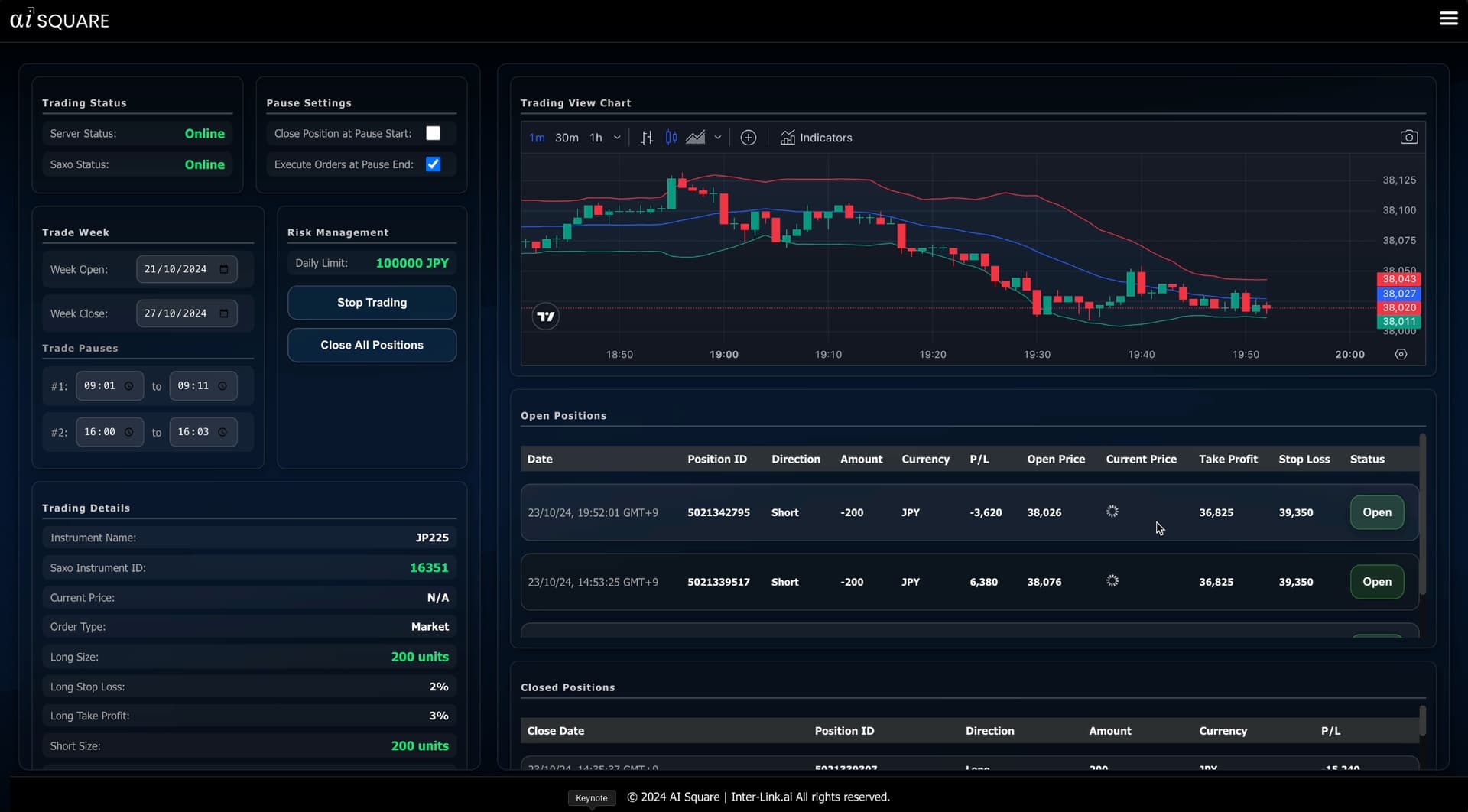Switch chart to 30m interval

[567, 138]
